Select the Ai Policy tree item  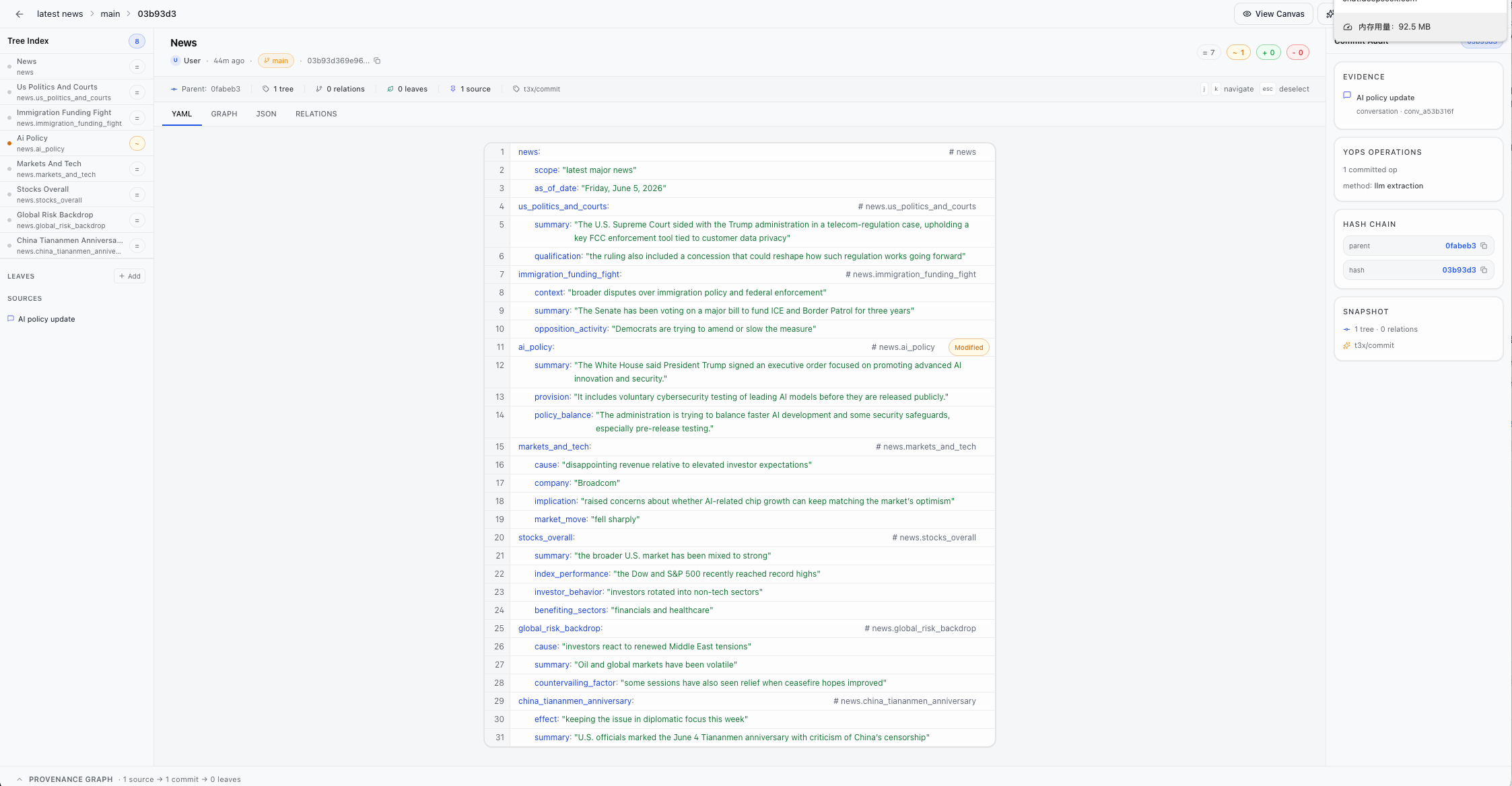[77, 143]
